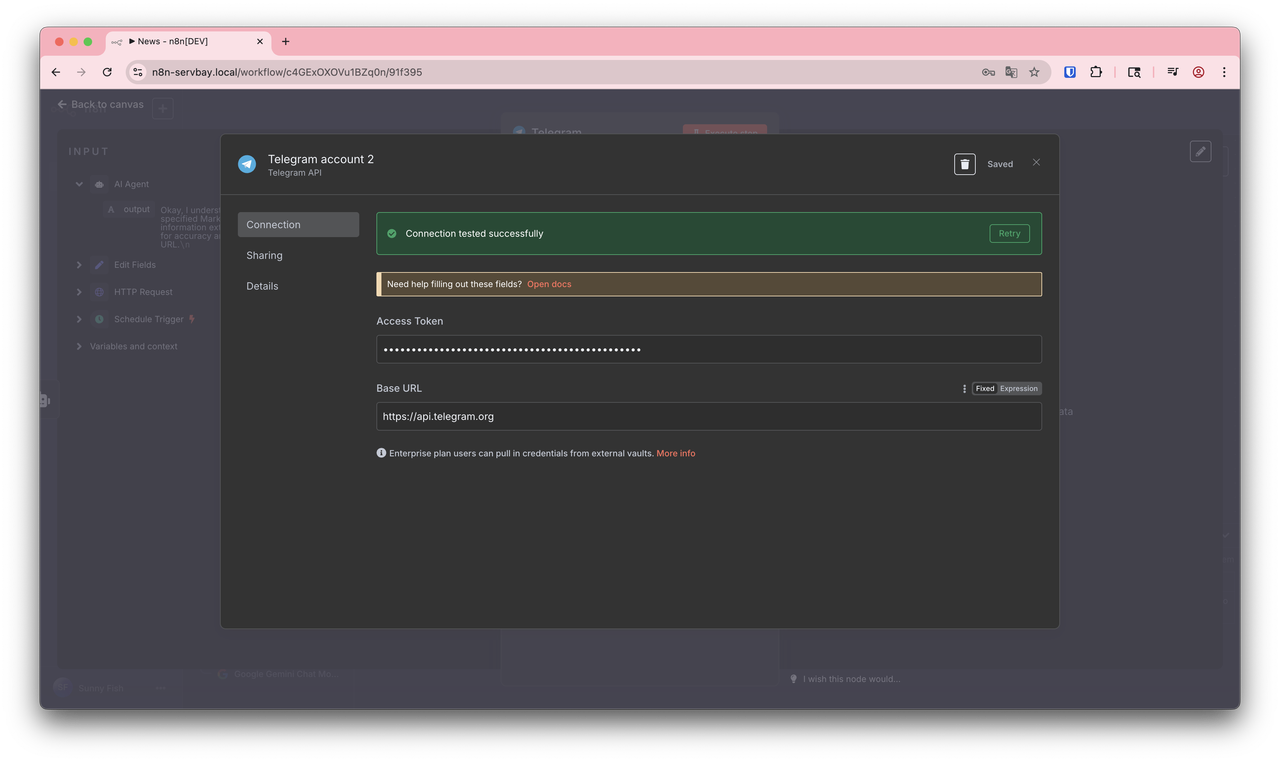1280x762 pixels.
Task: Click the Telegram logo icon
Action: (247, 164)
